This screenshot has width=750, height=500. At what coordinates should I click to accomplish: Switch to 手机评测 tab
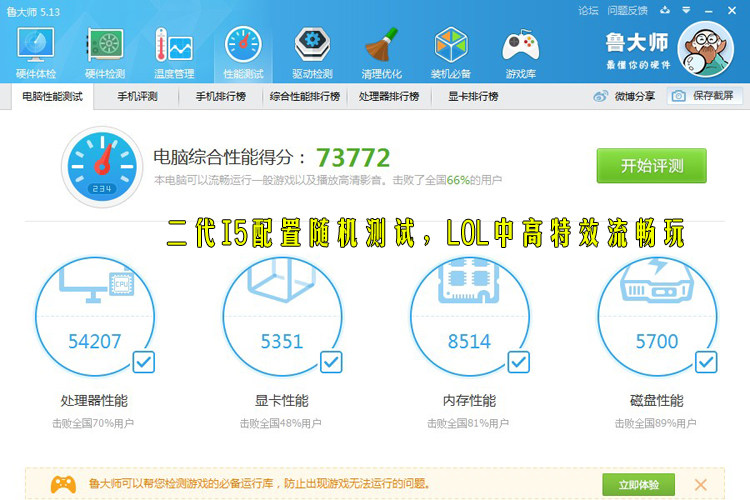coord(137,97)
